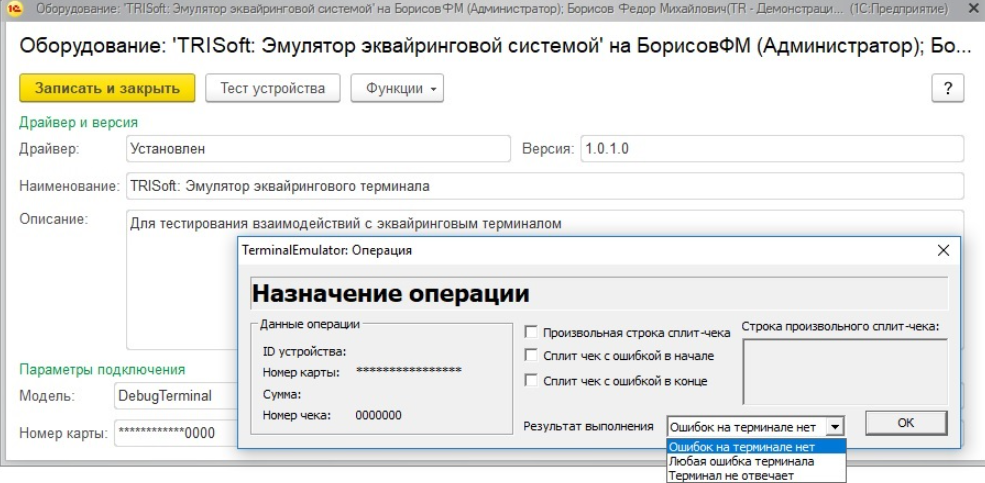Click 'Драйвер и версия' section header
The width and height of the screenshot is (985, 483).
tap(79, 122)
